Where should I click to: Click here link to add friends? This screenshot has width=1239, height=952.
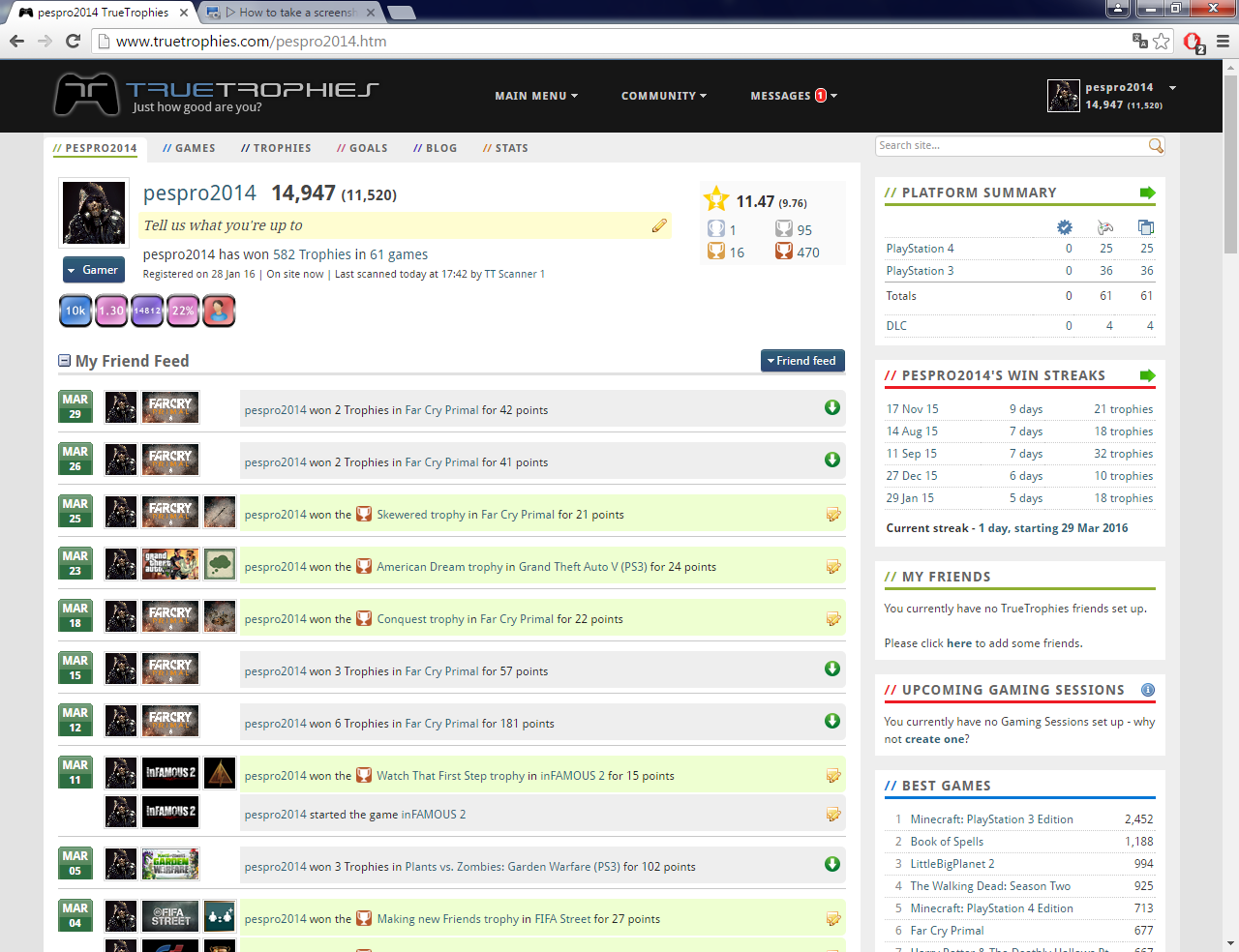point(958,643)
